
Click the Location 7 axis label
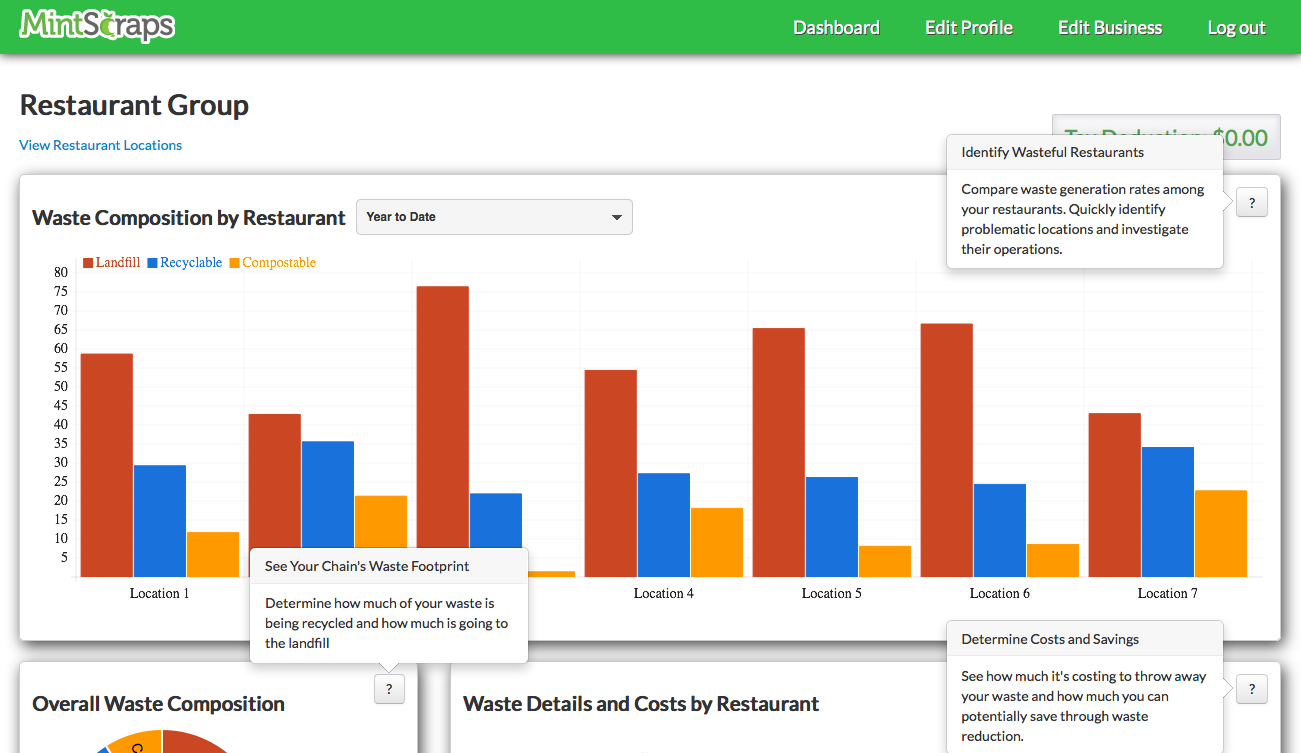[x=1168, y=594]
